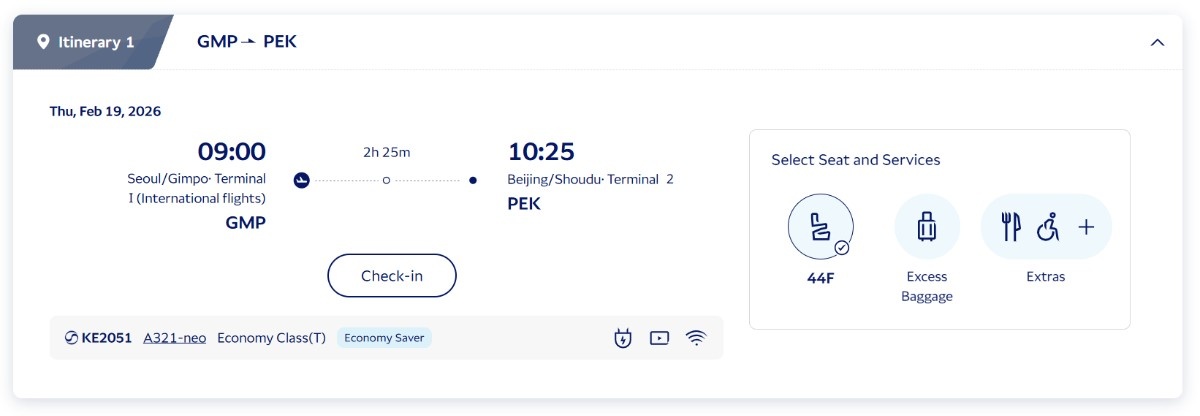Click the Korean Air logo beside KE2051
The width and height of the screenshot is (1200, 416).
71,338
